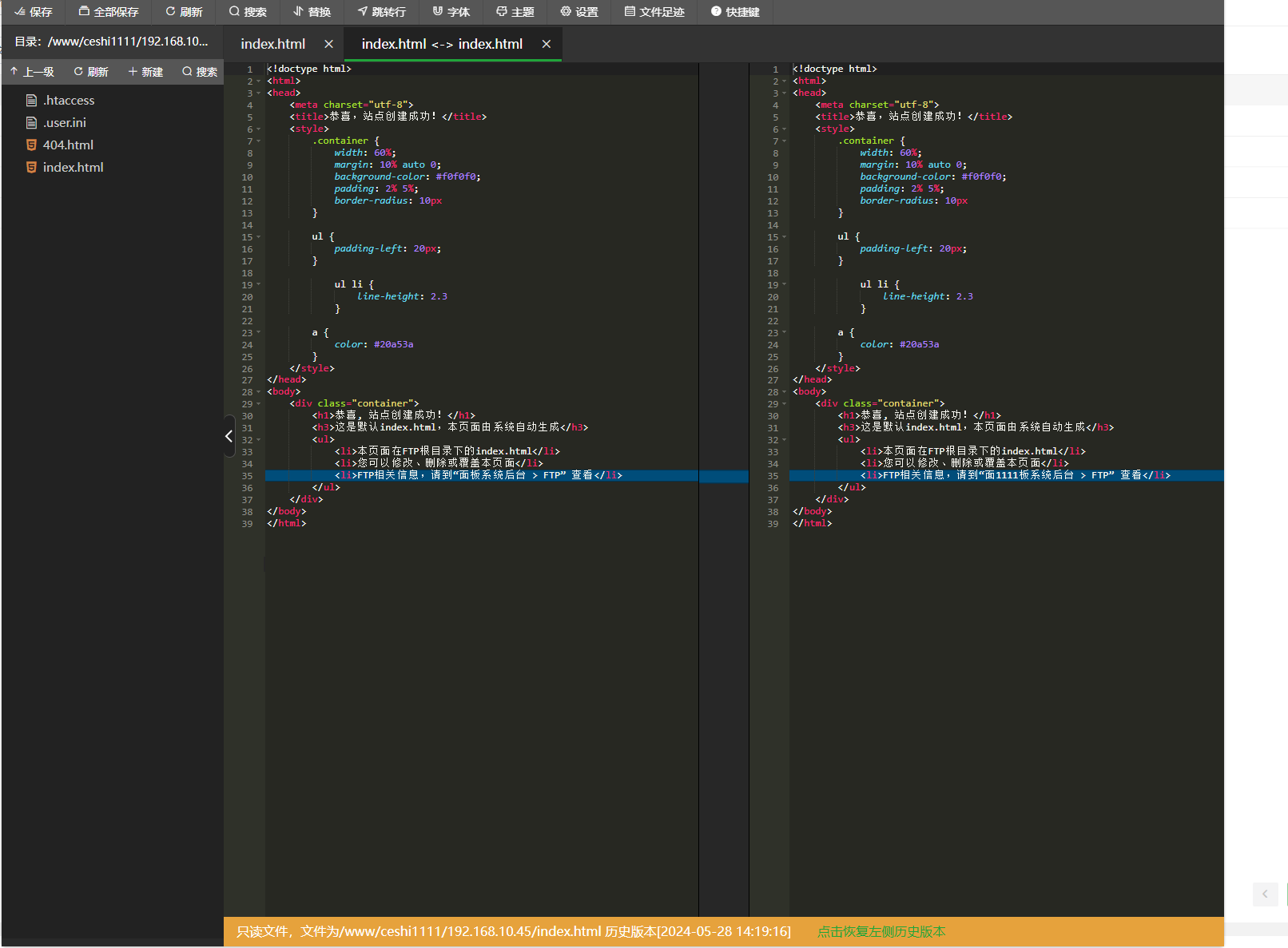Collapse the file sidebar with the arrow handle
The width and height of the screenshot is (1288, 948).
coord(229,436)
